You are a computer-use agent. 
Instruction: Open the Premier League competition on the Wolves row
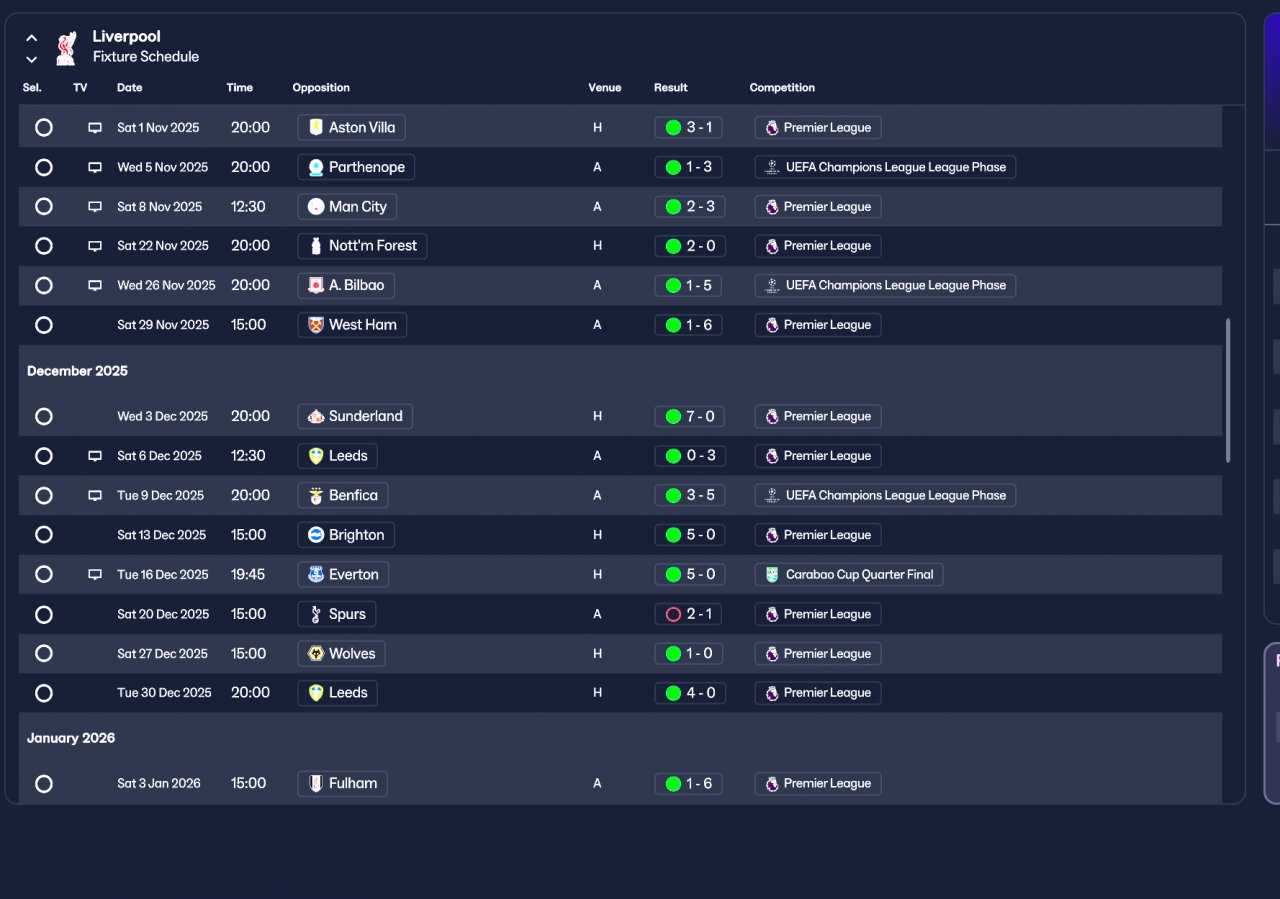pos(818,654)
